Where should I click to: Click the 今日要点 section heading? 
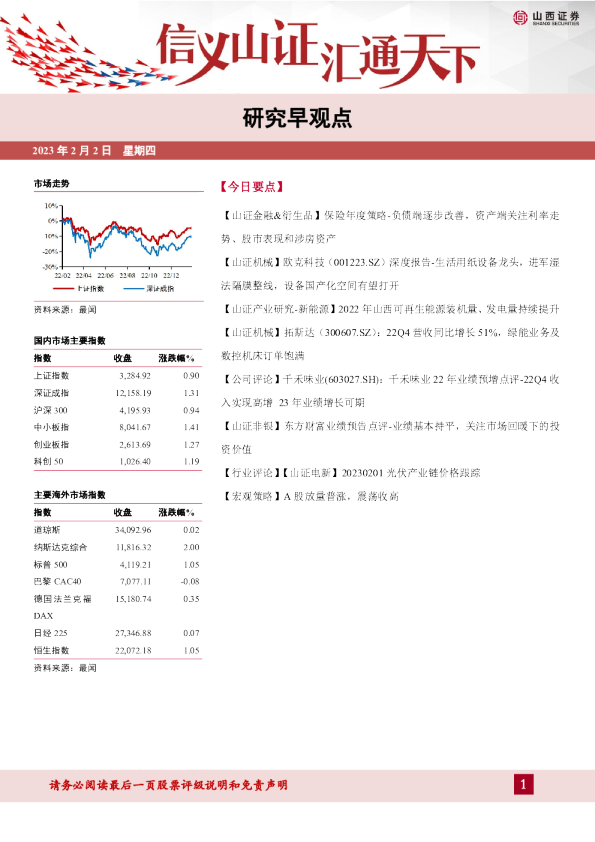251,186
